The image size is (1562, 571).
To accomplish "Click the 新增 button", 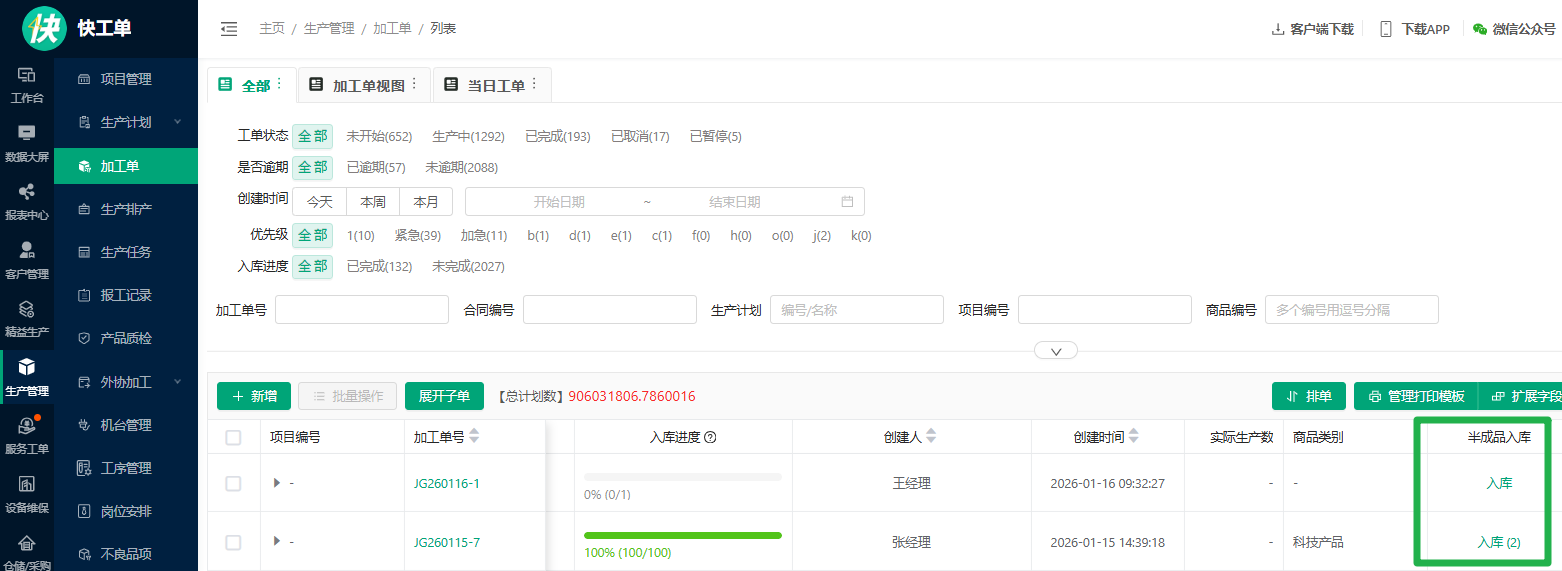I will coord(254,396).
